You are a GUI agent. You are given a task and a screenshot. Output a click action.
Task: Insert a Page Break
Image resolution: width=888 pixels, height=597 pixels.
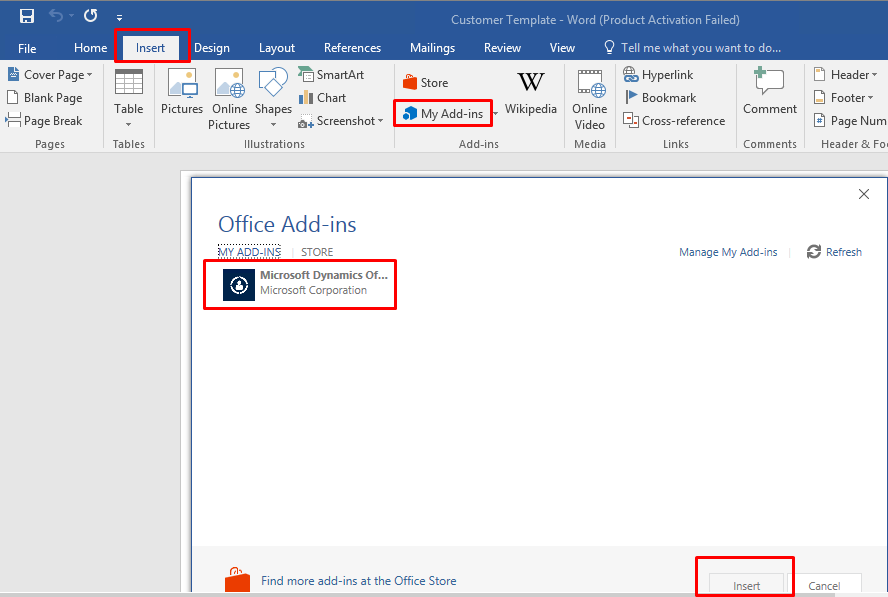point(45,121)
